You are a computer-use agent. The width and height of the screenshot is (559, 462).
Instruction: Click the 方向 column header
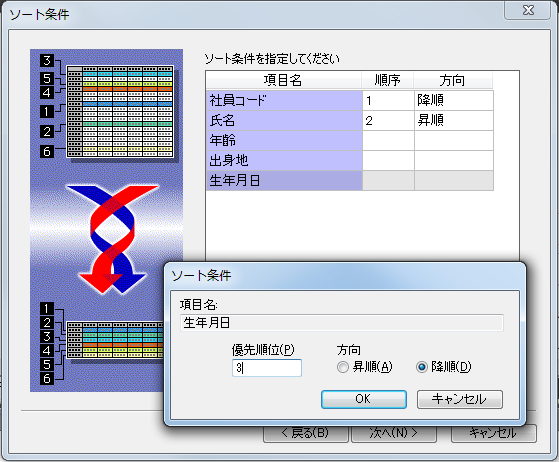click(453, 80)
